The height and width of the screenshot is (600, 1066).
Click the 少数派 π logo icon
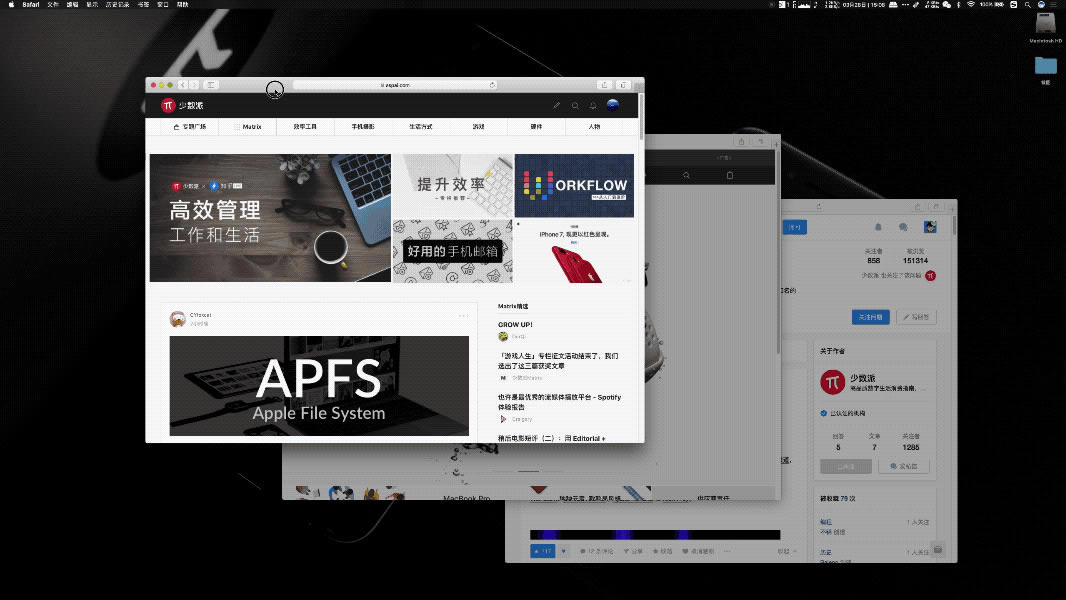[x=168, y=104]
